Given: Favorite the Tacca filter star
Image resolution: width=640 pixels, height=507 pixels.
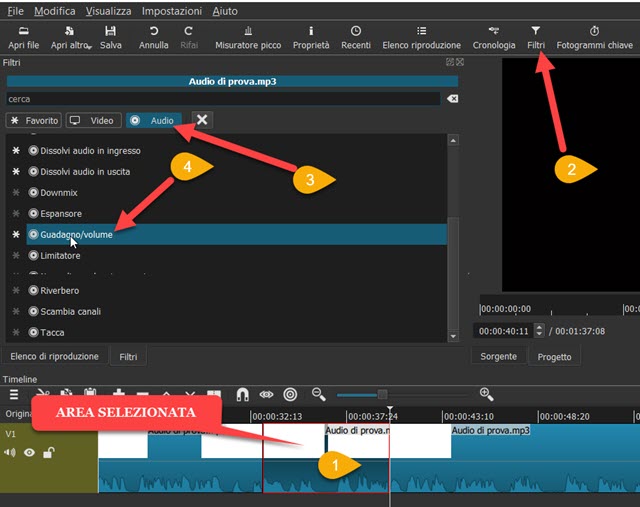Looking at the screenshot, I should tap(16, 332).
